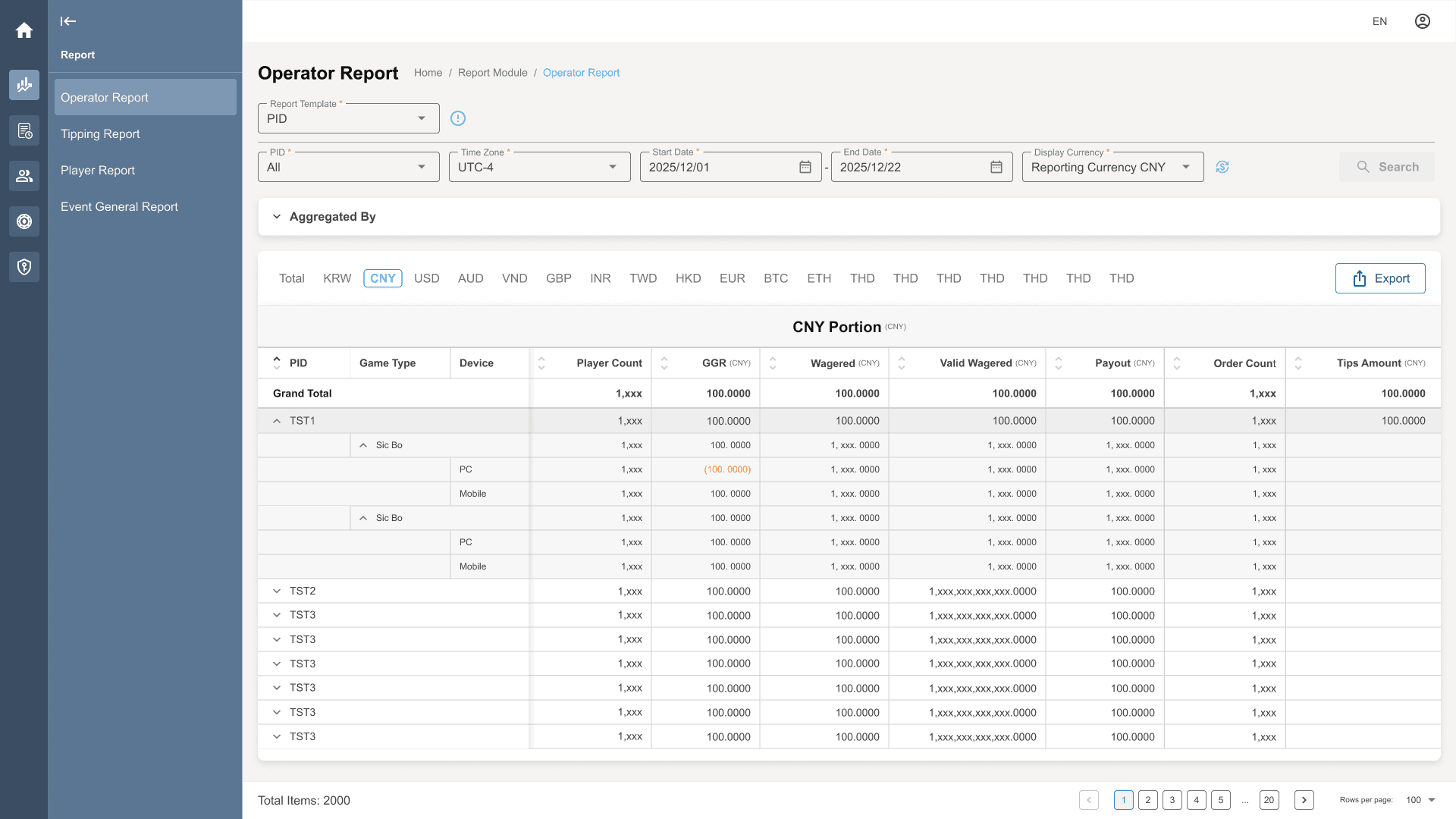Viewport: 1456px width, 819px height.
Task: Switch to the USD currency tab
Action: [427, 278]
